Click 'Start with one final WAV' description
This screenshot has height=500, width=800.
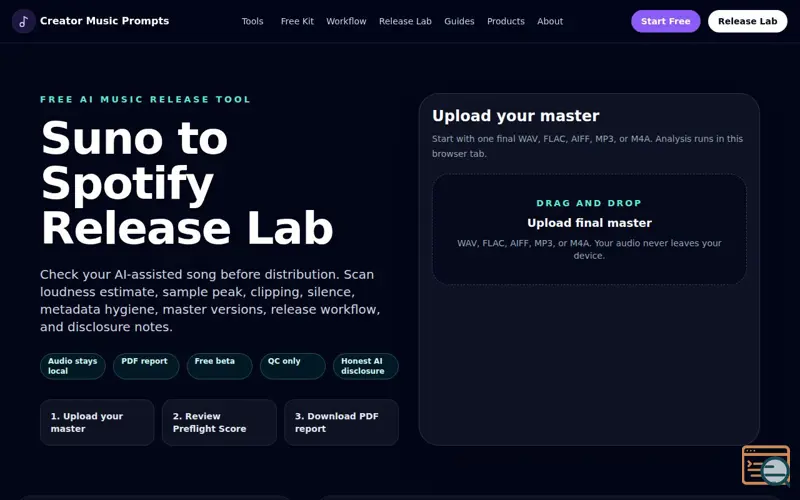tap(587, 146)
